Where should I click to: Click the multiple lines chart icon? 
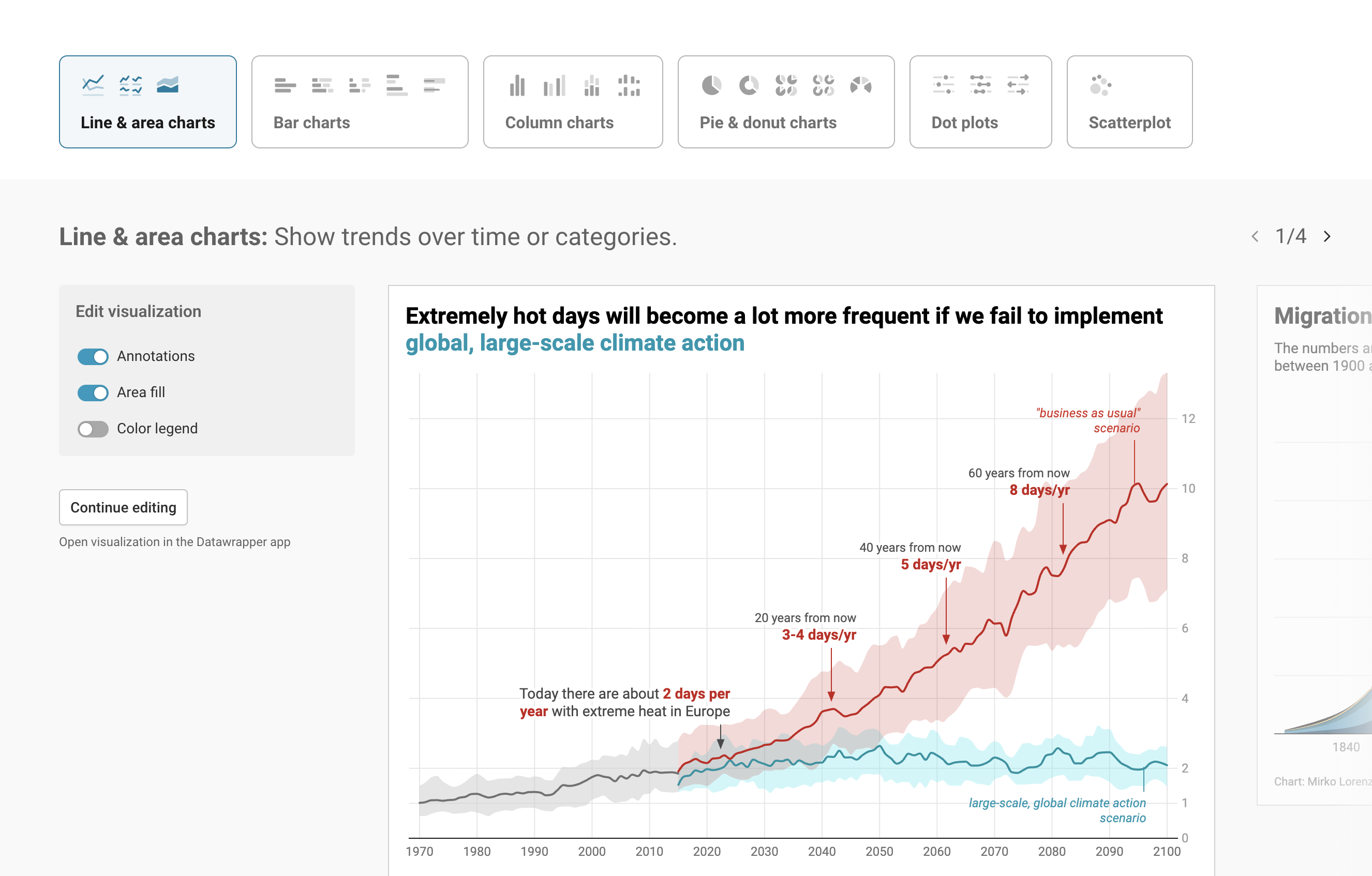[x=130, y=85]
